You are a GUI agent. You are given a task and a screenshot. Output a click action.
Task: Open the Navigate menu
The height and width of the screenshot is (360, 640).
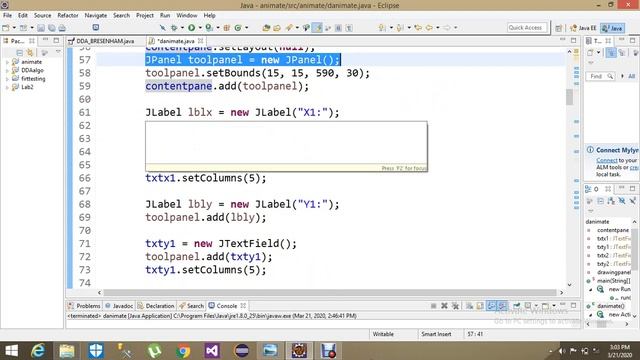point(96,16)
